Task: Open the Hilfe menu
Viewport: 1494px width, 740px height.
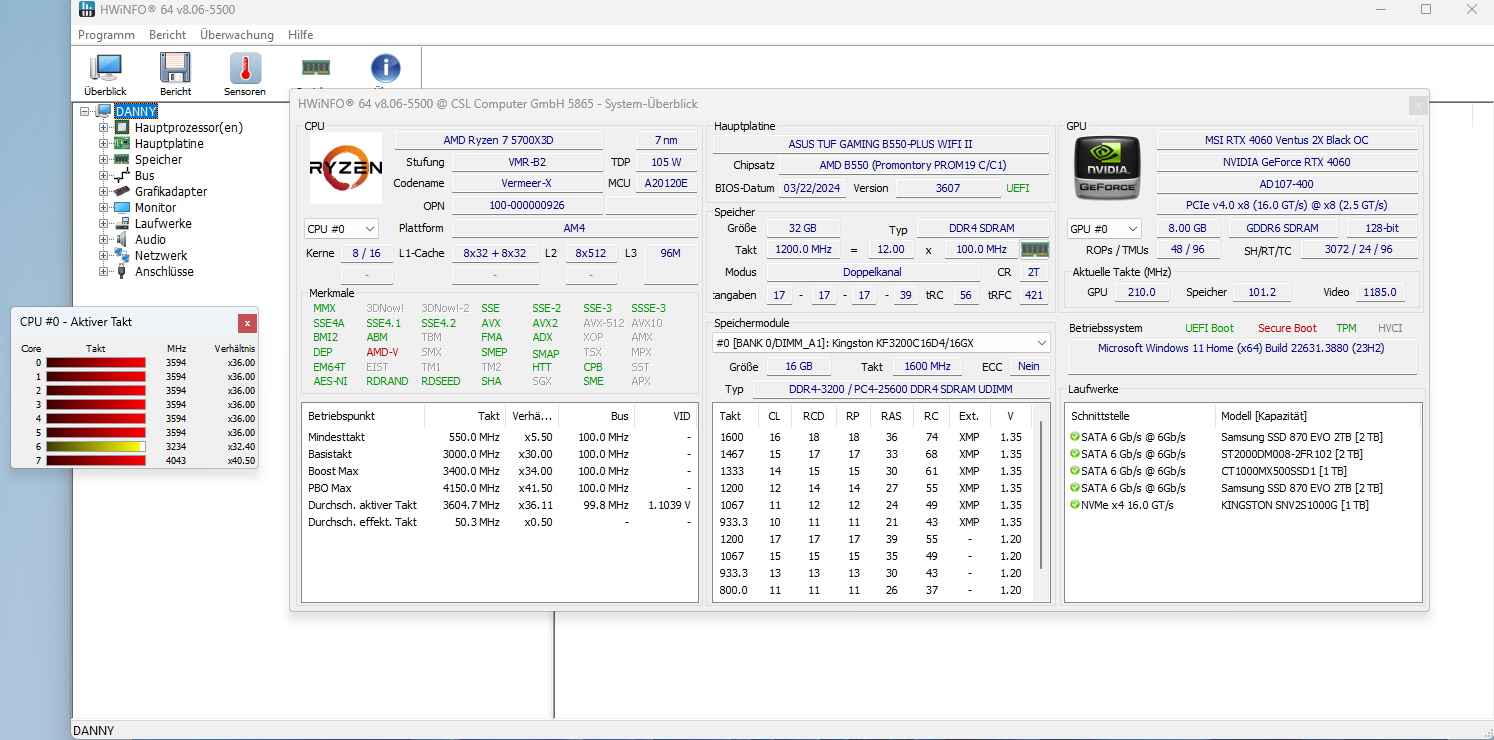Action: tap(301, 34)
